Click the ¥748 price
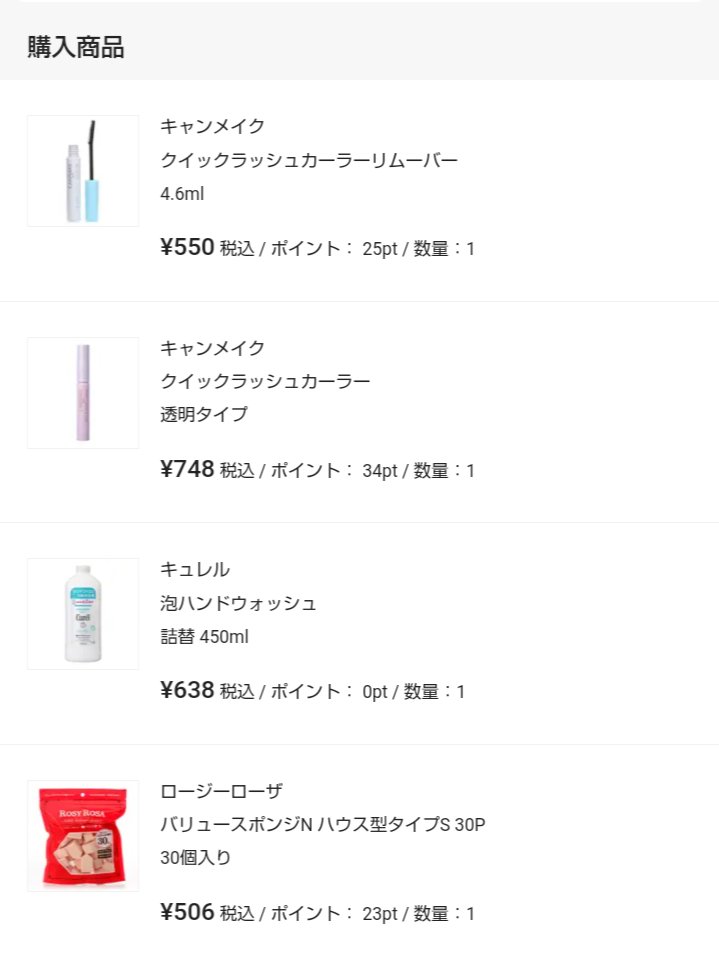This screenshot has width=719, height=958. pyautogui.click(x=187, y=470)
